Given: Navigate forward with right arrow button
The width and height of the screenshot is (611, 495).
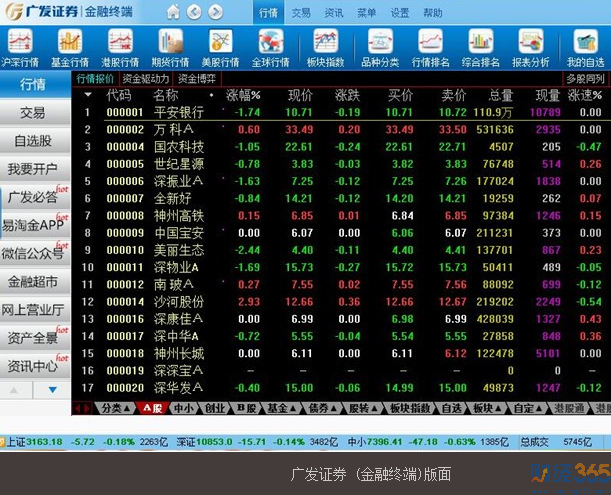Looking at the screenshot, I should (215, 12).
